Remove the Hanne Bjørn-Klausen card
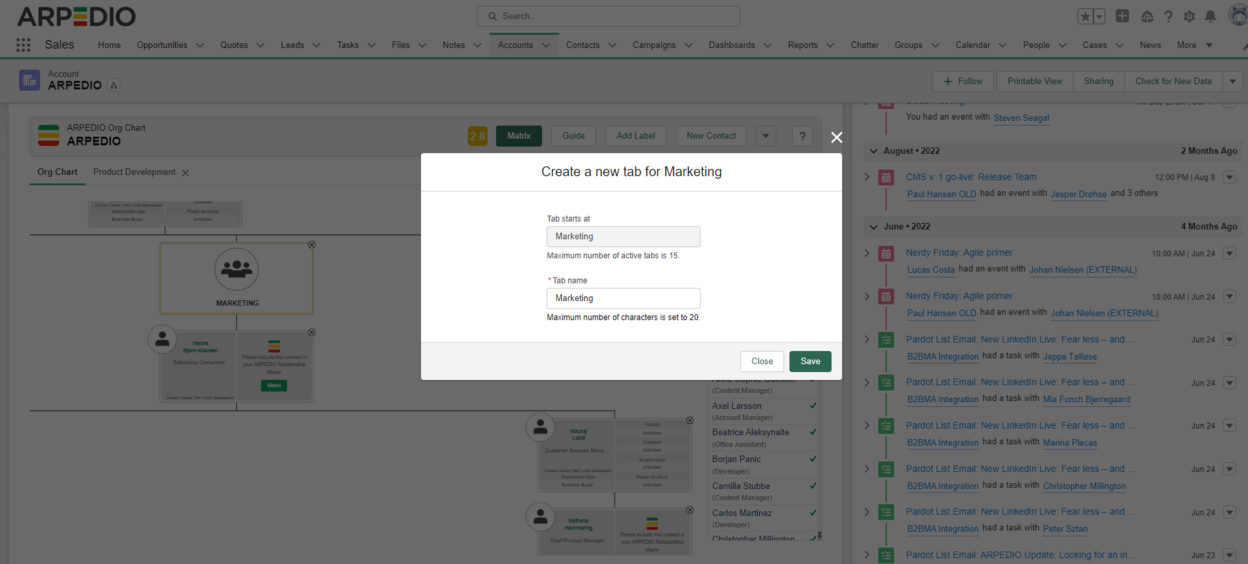This screenshot has width=1248, height=564. pos(311,333)
